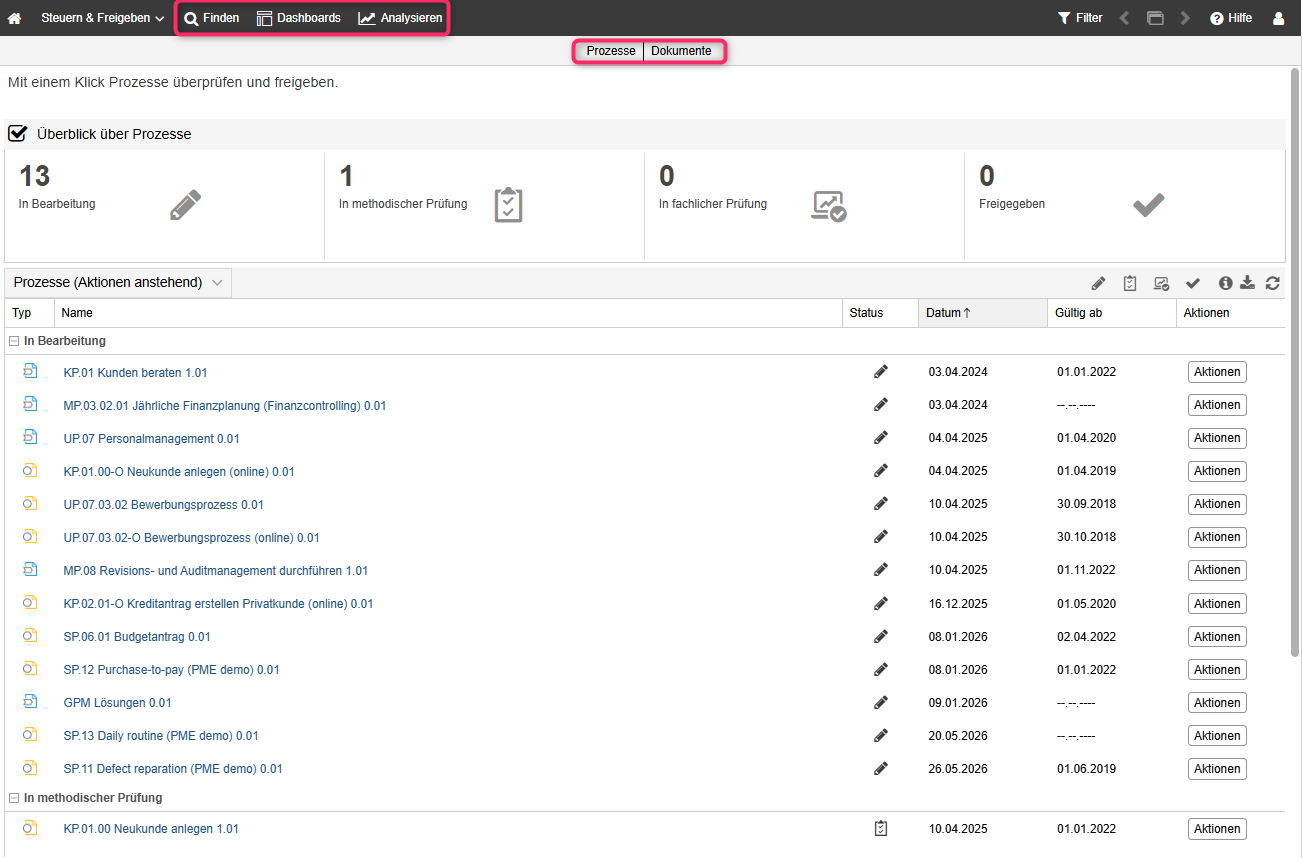Click the navigate forward arrow in the top bar
This screenshot has width=1302, height=858.
tap(1185, 18)
